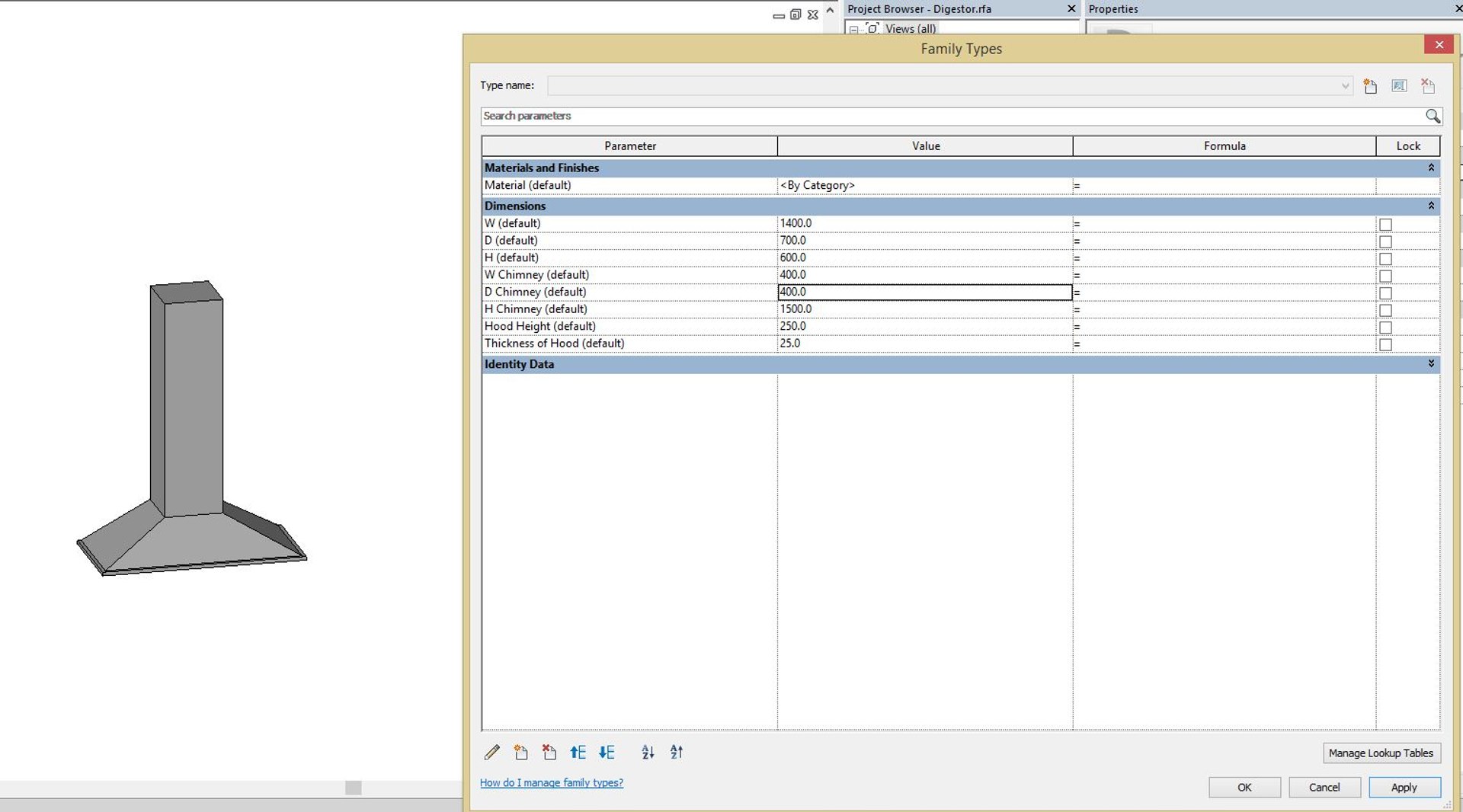Lock the H Chimney parameter
The height and width of the screenshot is (812, 1463).
(x=1385, y=310)
